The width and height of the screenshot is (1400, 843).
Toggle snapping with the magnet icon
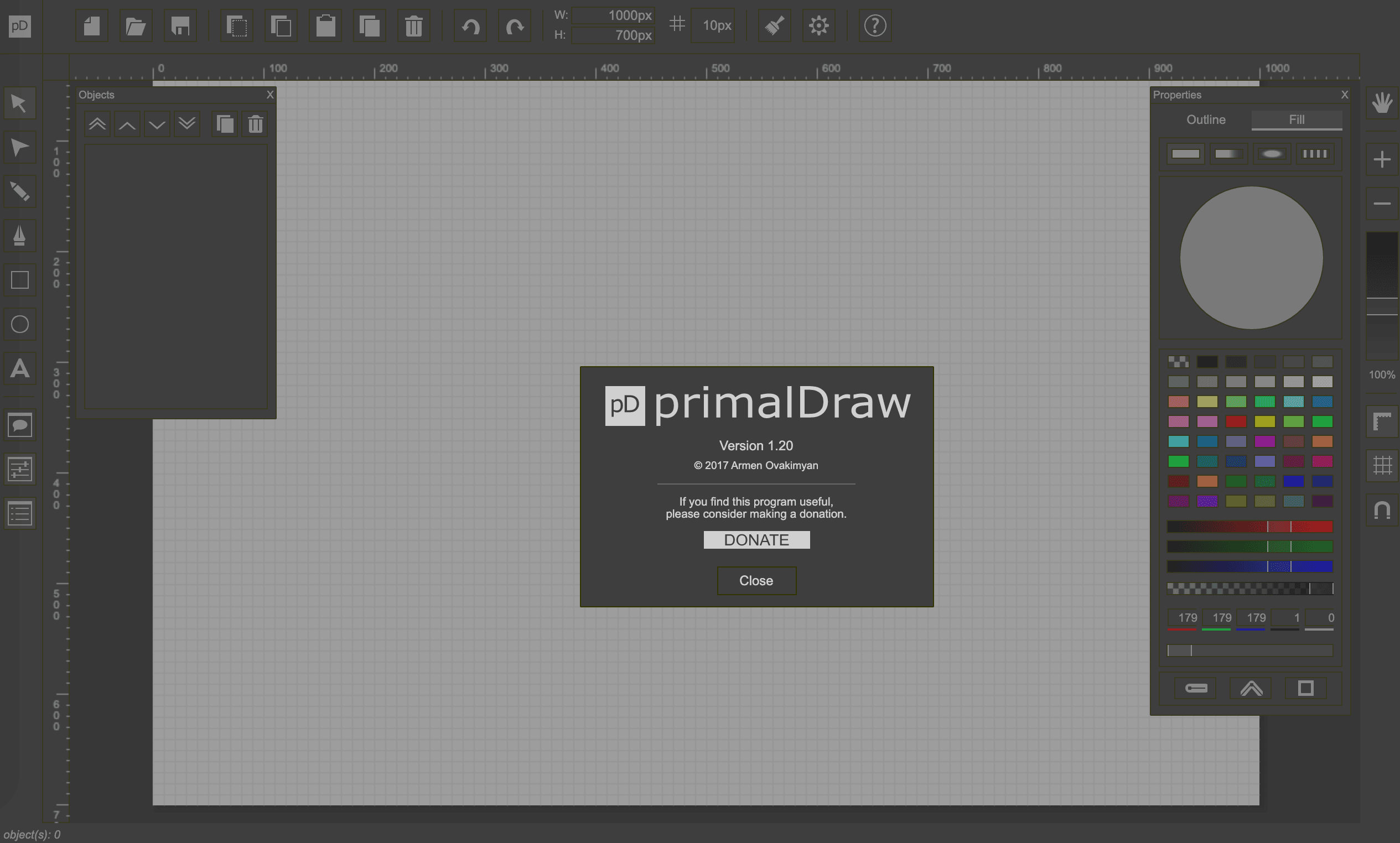click(1382, 510)
